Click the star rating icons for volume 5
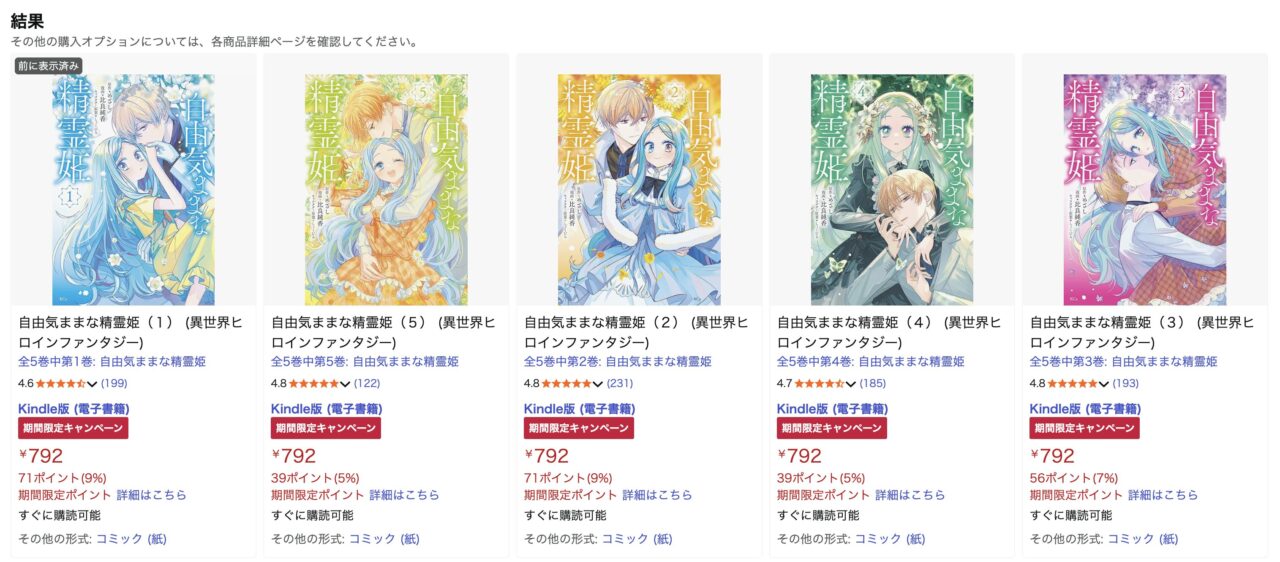The width and height of the screenshot is (1280, 562). tap(314, 383)
